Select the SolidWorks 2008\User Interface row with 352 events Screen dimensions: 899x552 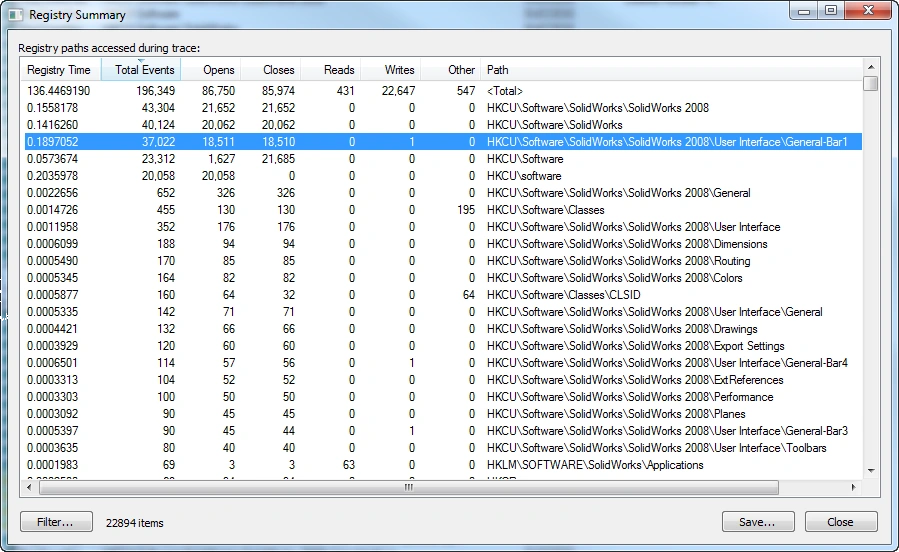coord(443,227)
